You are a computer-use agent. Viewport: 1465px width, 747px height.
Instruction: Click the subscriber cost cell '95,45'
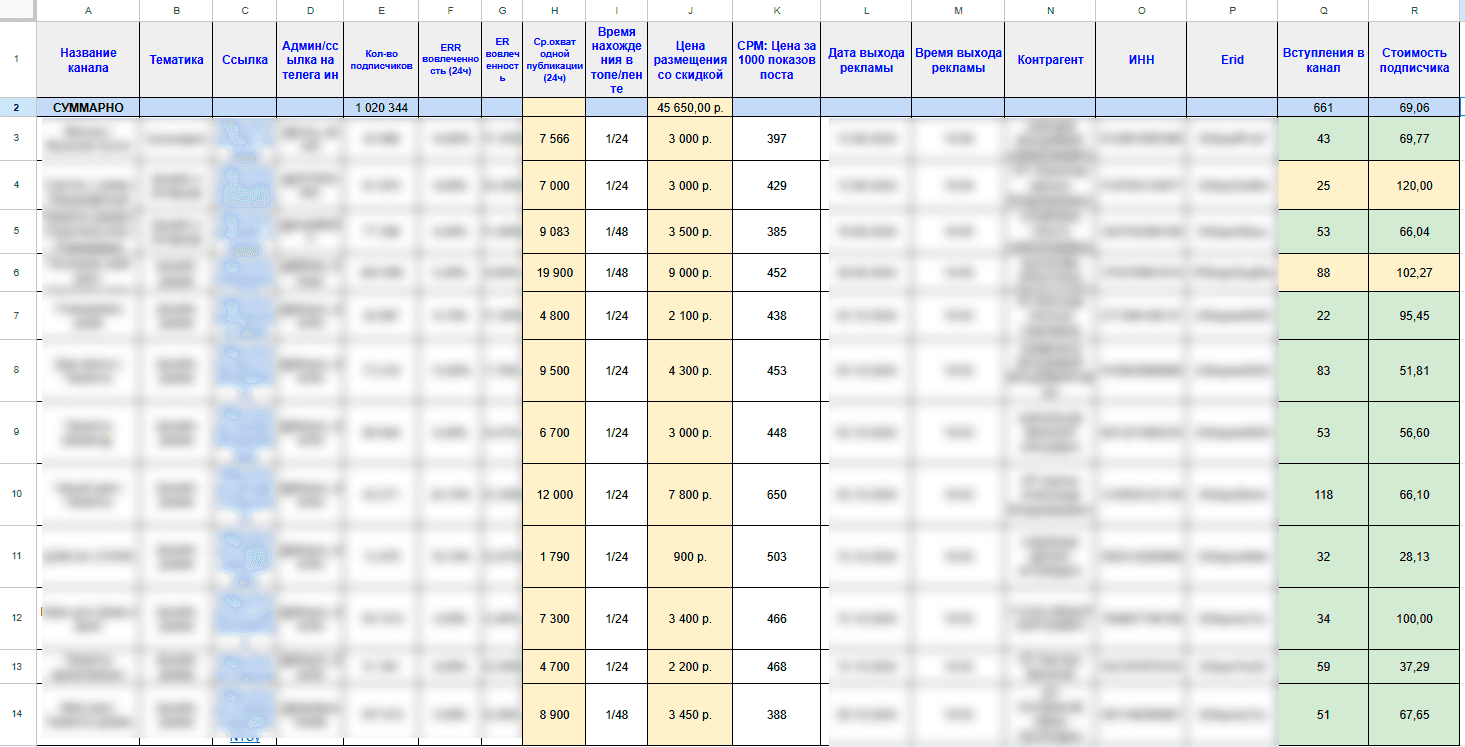(1414, 316)
